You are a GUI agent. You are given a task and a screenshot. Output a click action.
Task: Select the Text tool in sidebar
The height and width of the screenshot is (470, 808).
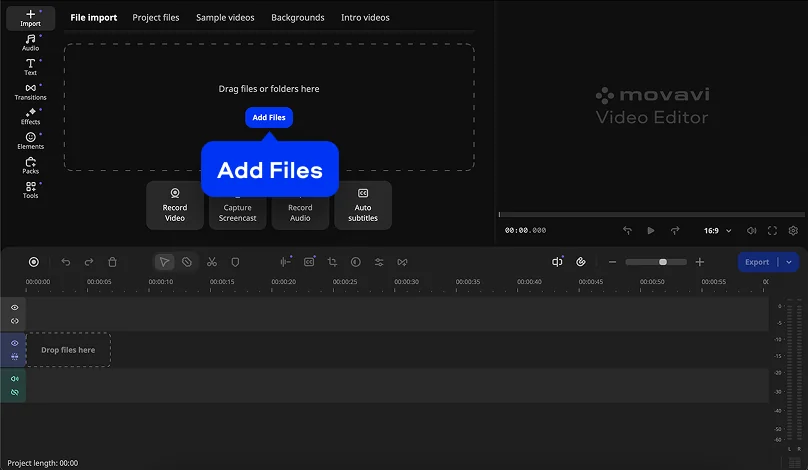point(30,67)
